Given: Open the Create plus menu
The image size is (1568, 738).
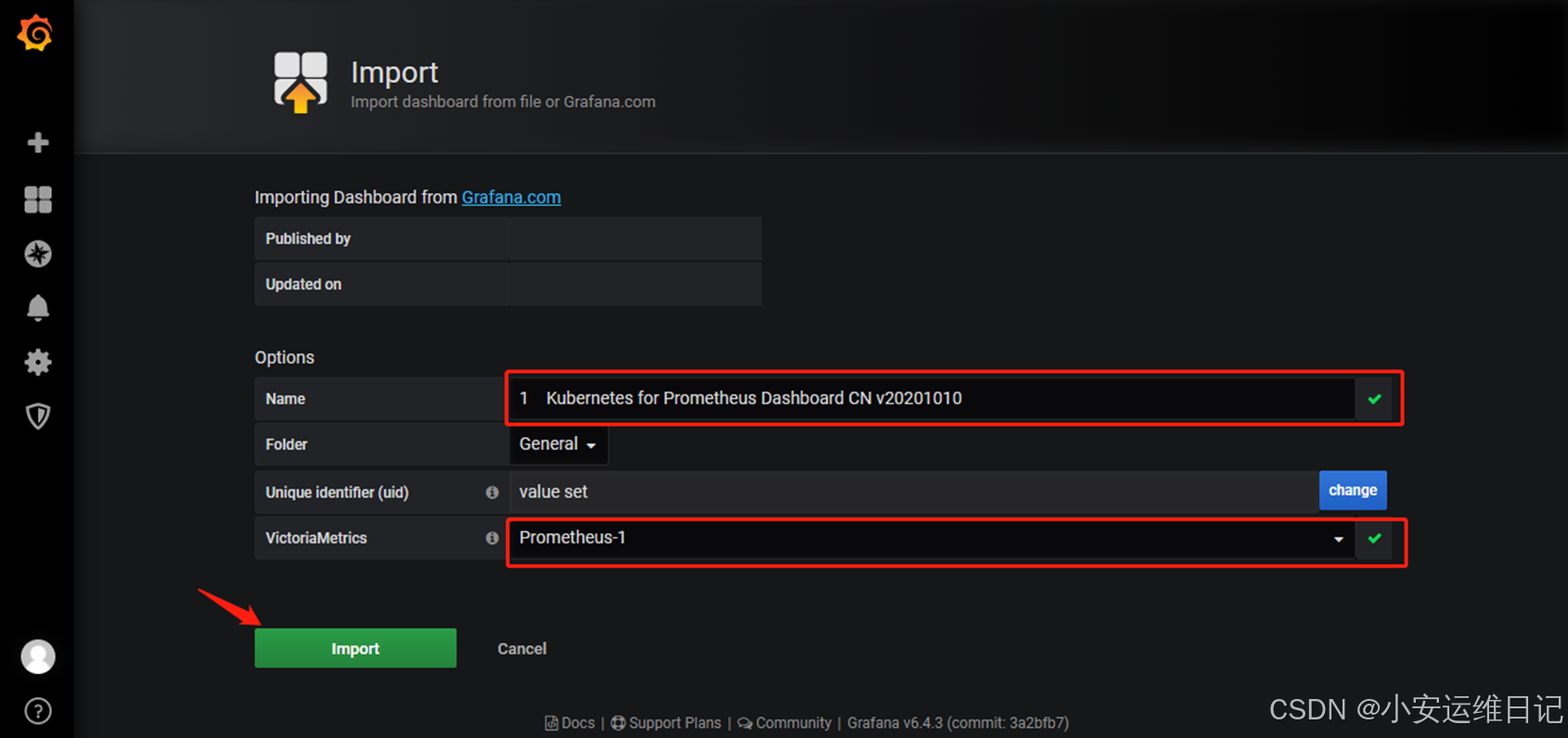Looking at the screenshot, I should pos(38,142).
